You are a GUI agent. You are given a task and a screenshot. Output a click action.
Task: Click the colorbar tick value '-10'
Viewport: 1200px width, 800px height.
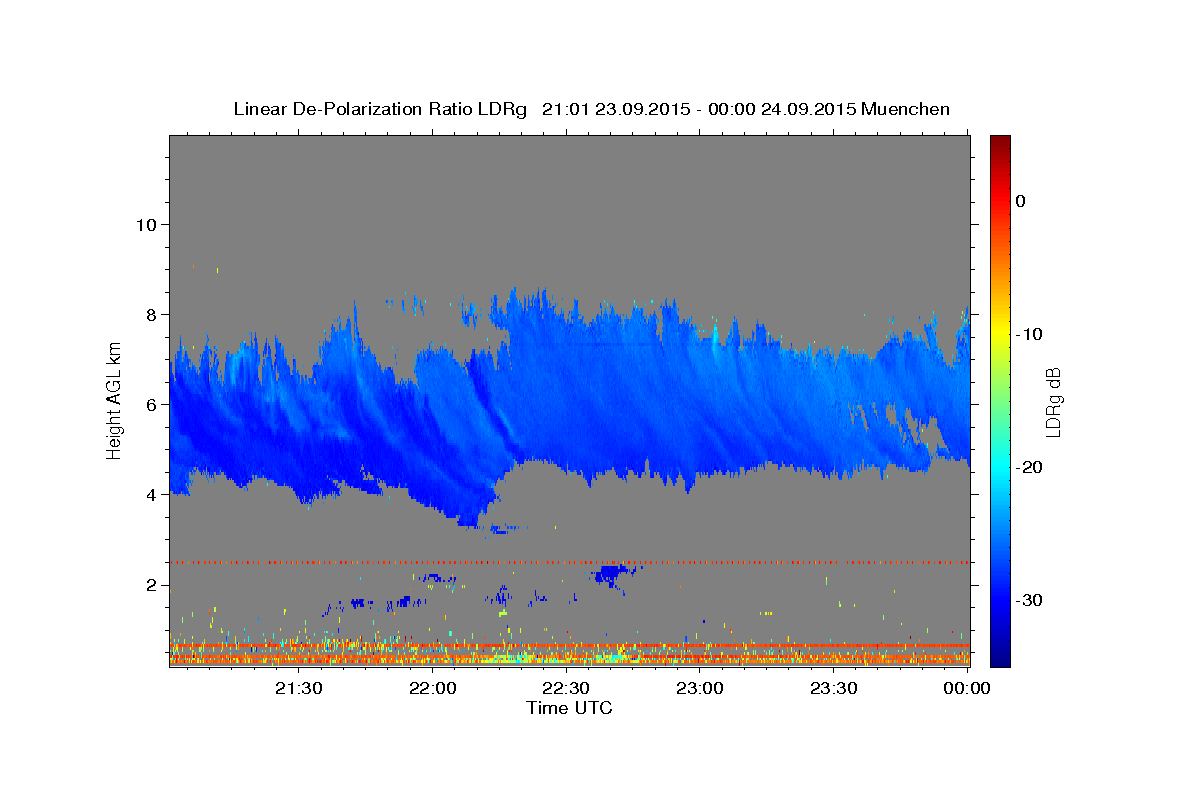(1030, 334)
